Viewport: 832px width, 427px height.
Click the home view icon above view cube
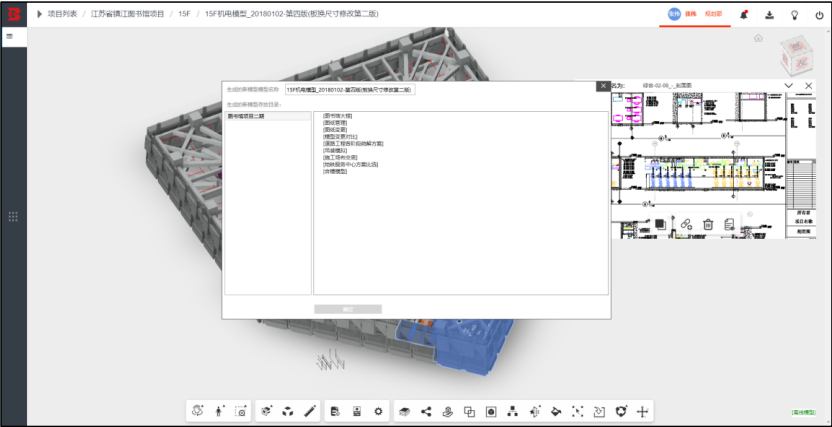click(759, 38)
